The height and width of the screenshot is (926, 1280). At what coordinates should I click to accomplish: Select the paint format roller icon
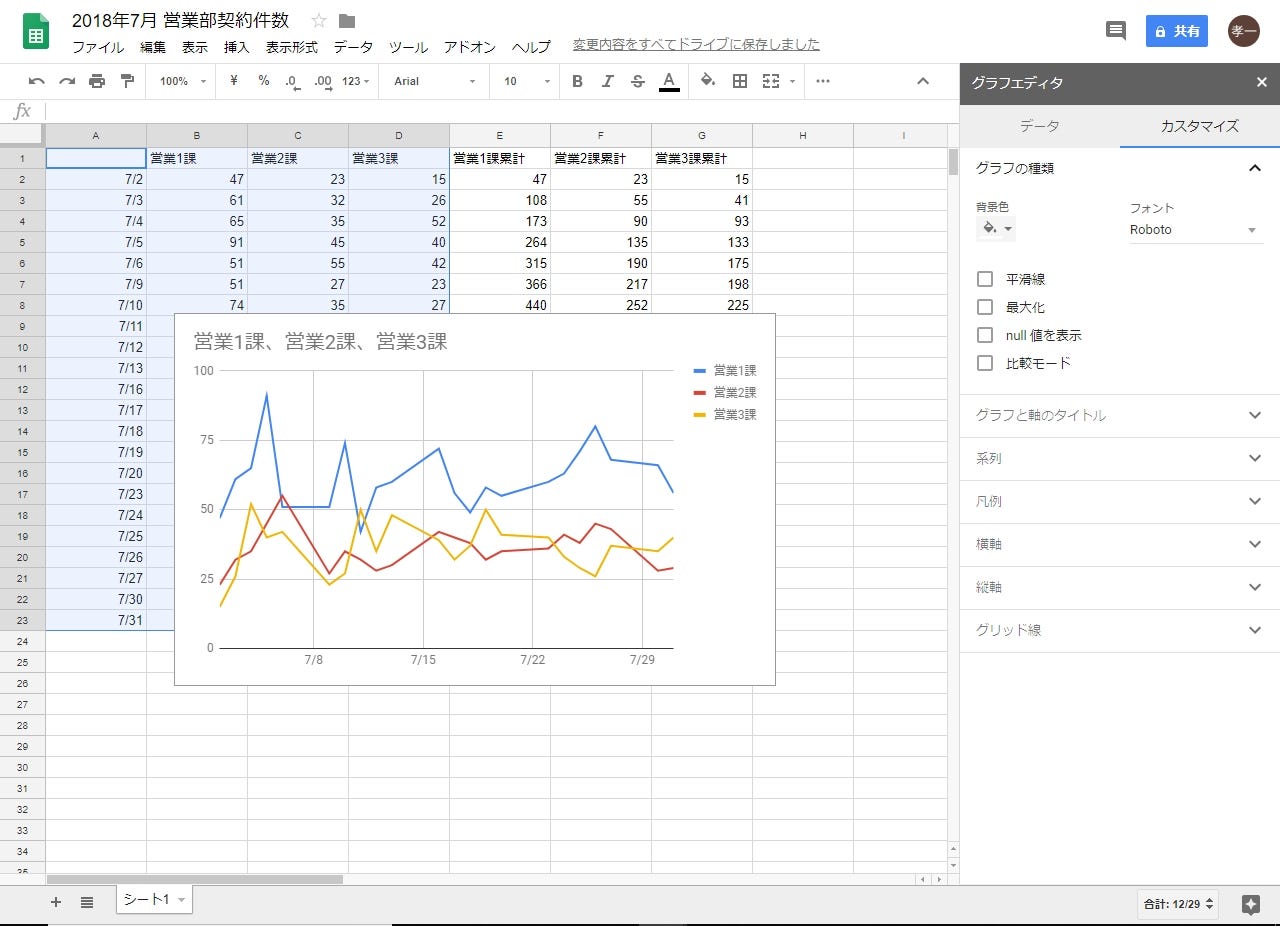pos(127,81)
